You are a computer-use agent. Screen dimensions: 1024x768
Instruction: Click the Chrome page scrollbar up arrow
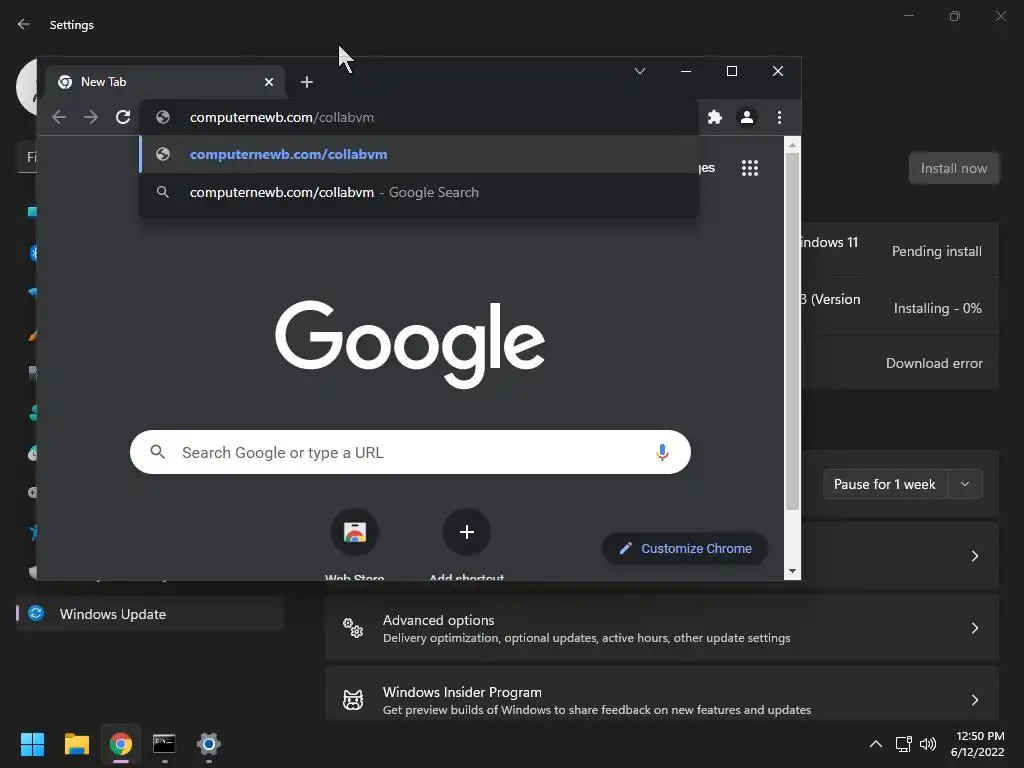click(792, 145)
